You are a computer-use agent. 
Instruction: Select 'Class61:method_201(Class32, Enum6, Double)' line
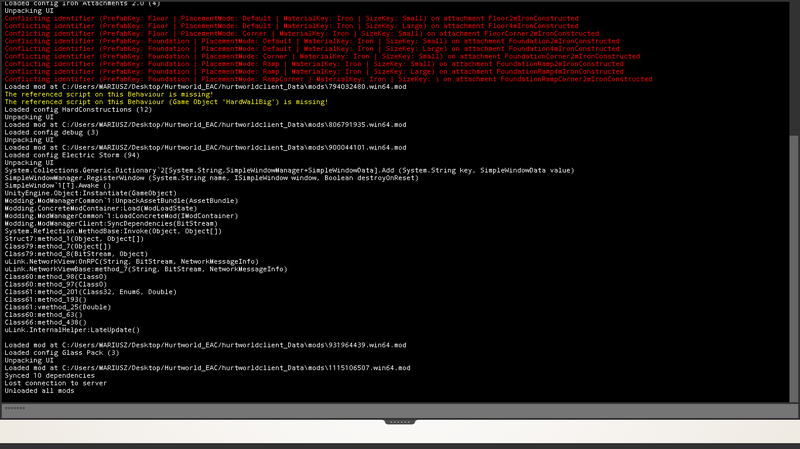pyautogui.click(x=90, y=292)
